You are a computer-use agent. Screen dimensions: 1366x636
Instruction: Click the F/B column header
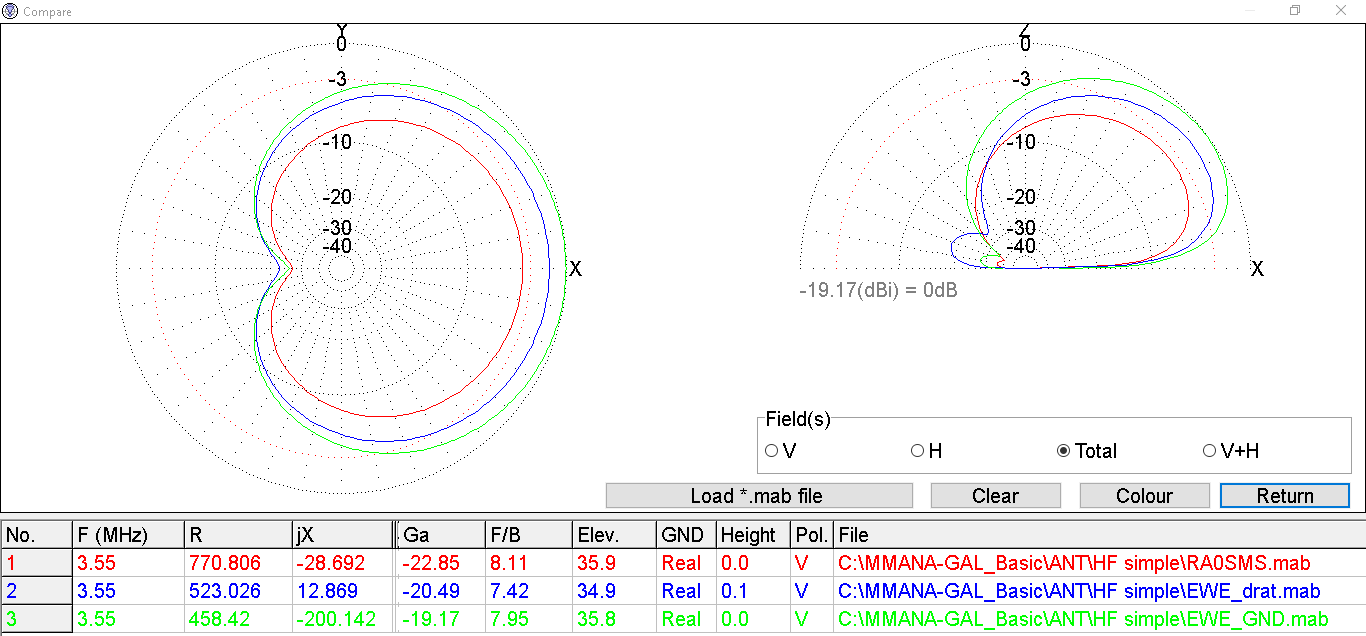click(x=527, y=535)
